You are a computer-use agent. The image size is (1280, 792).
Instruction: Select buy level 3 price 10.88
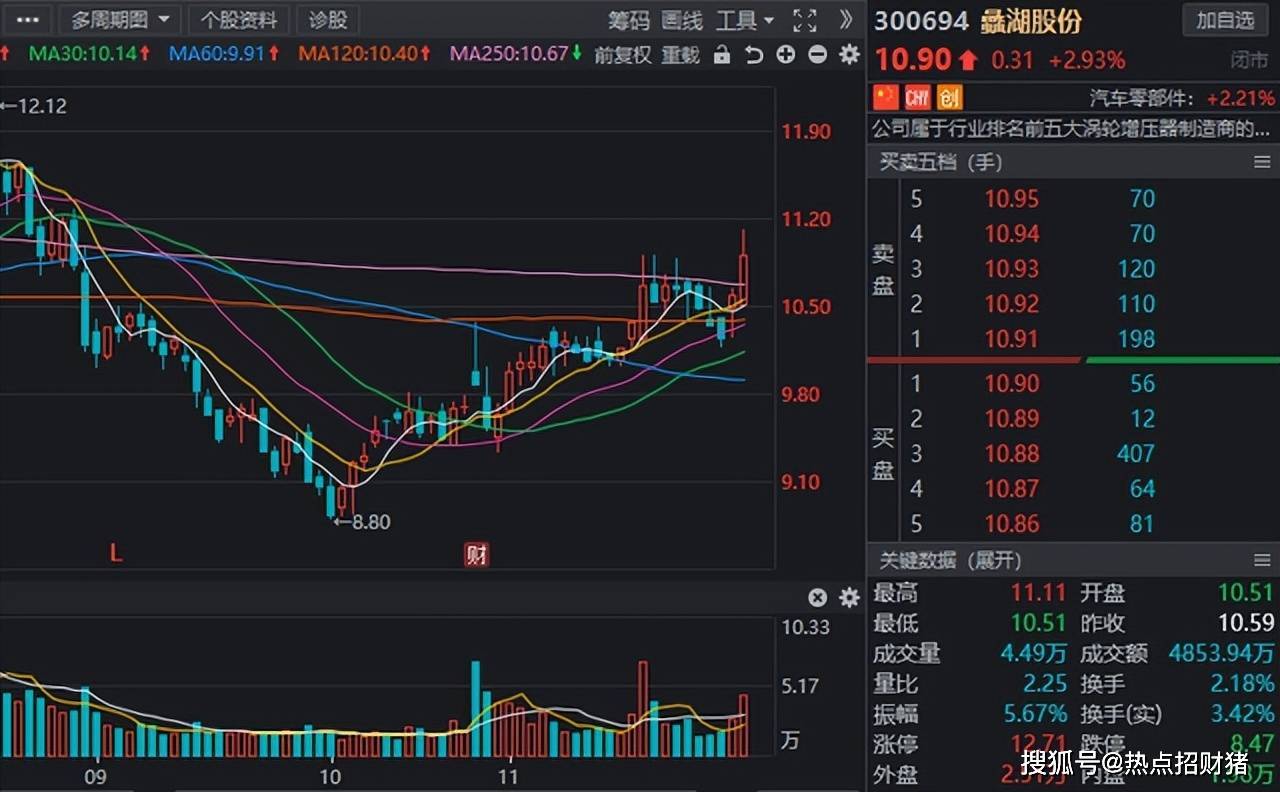pos(1012,454)
